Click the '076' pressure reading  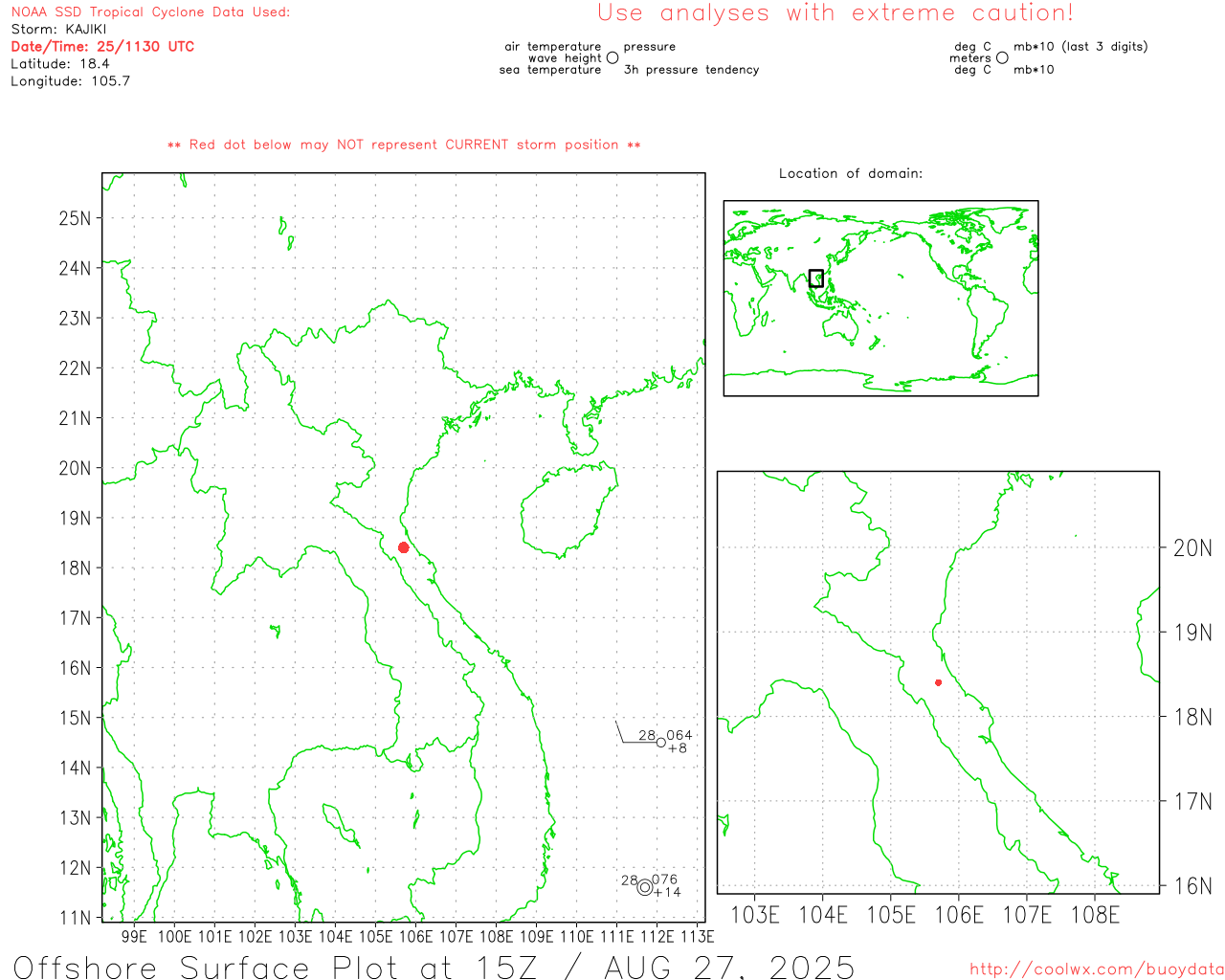(665, 880)
